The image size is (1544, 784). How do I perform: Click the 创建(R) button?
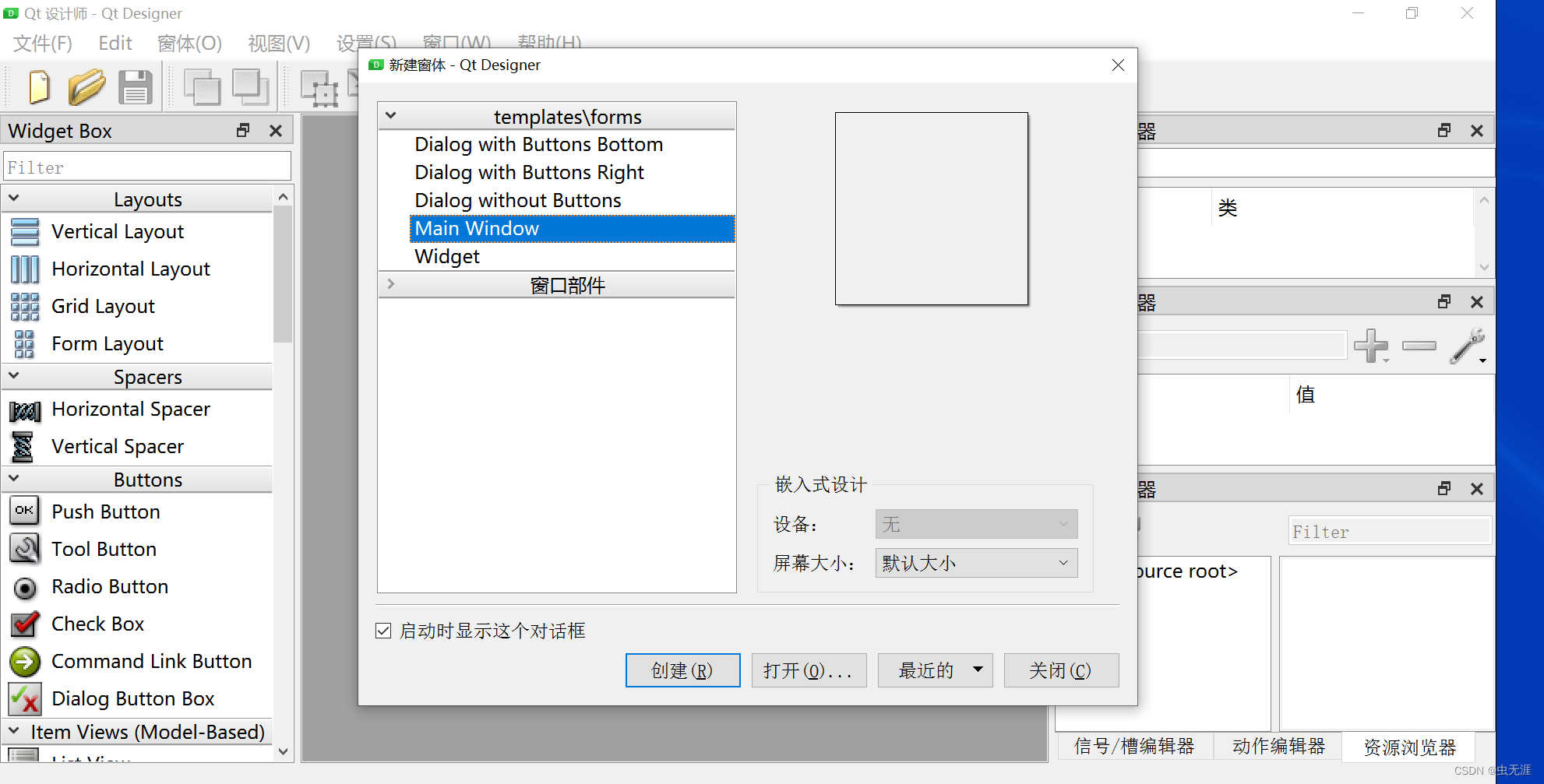[682, 670]
